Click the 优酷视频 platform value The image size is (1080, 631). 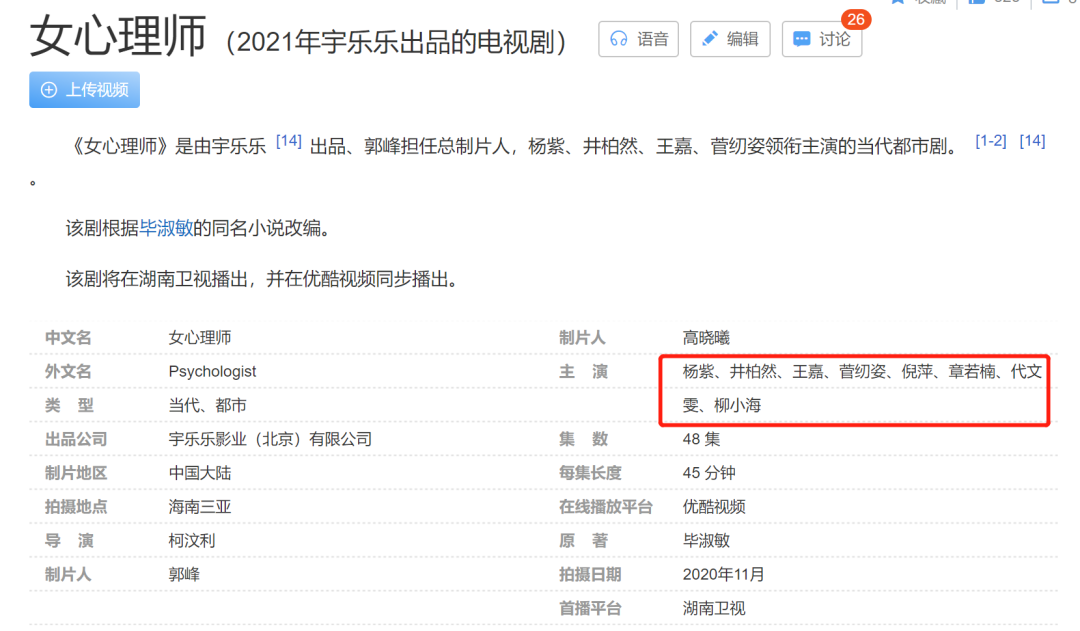coord(714,506)
